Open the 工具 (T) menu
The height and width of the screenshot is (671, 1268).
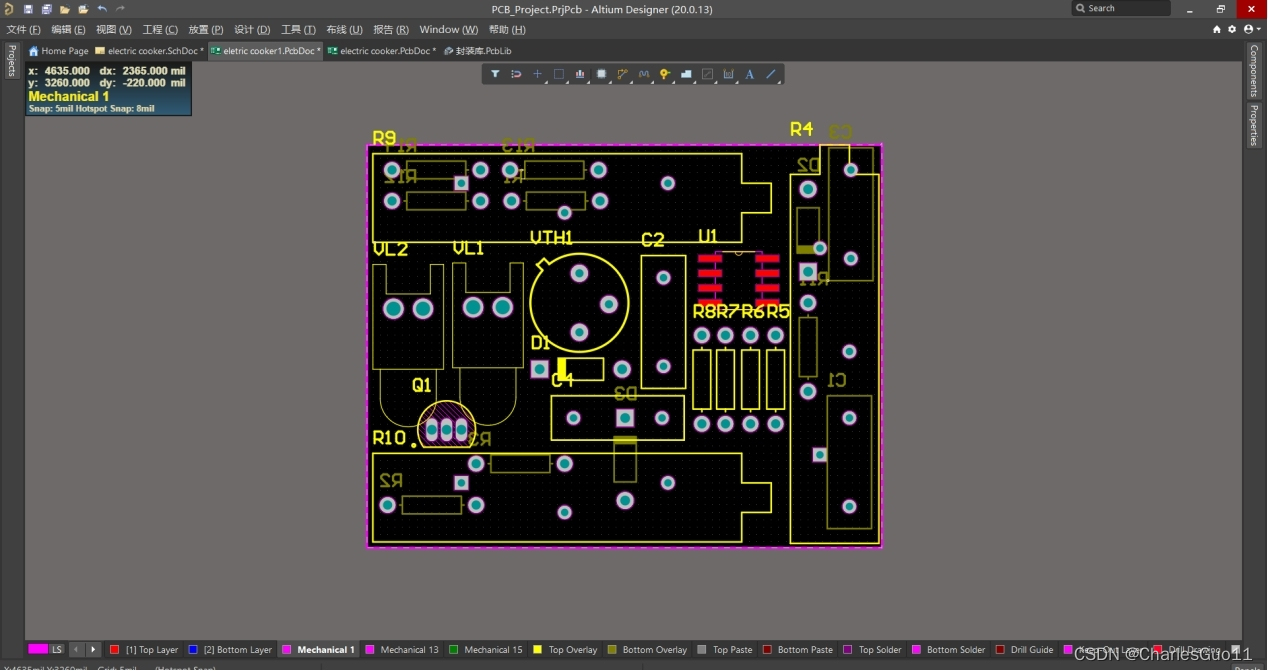(298, 30)
